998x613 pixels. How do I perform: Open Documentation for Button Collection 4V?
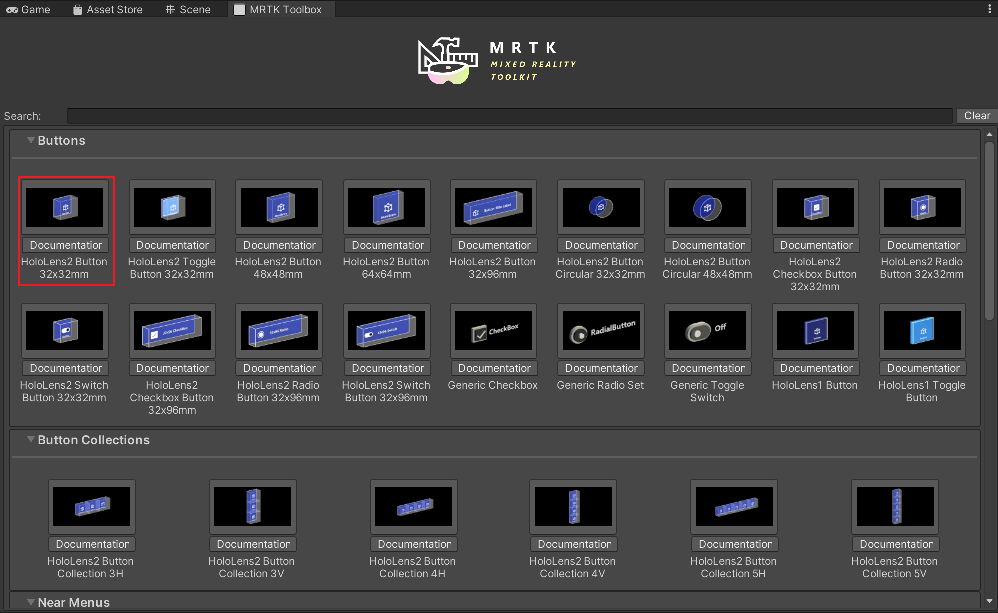pyautogui.click(x=574, y=544)
